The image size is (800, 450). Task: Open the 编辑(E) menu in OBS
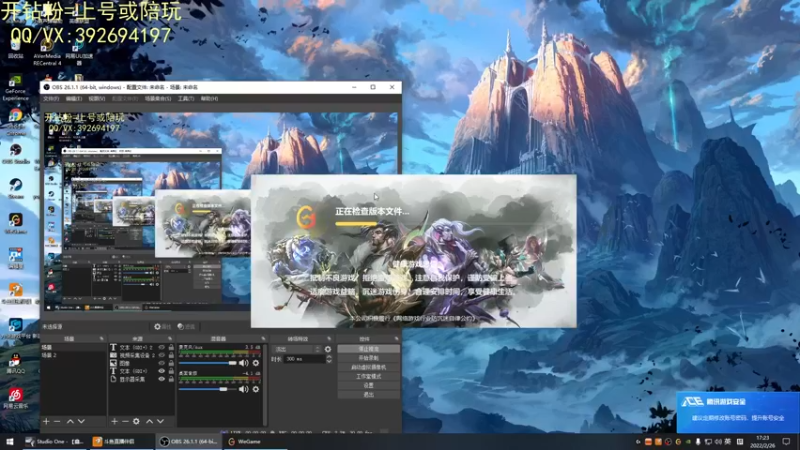(x=73, y=98)
